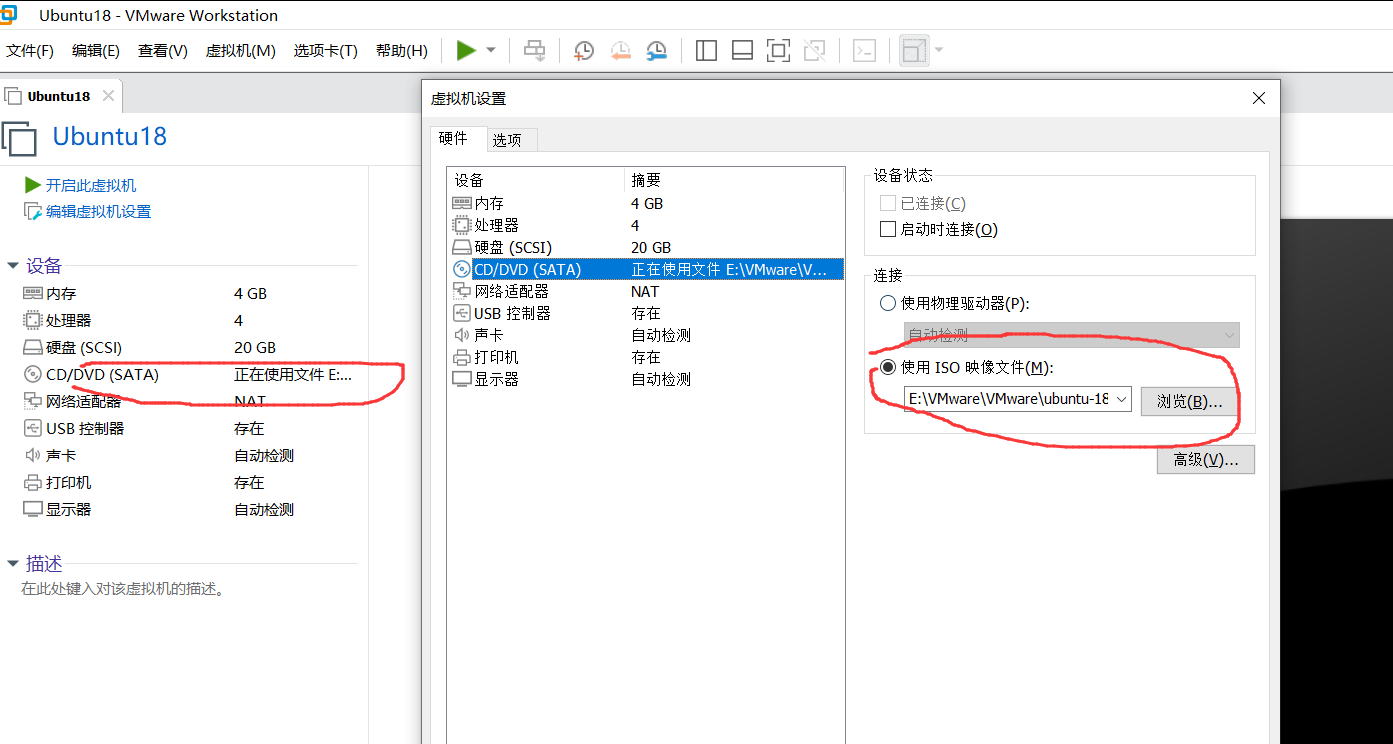Collapse the 设备 section
Screen dimensions: 1393x744
(13, 266)
